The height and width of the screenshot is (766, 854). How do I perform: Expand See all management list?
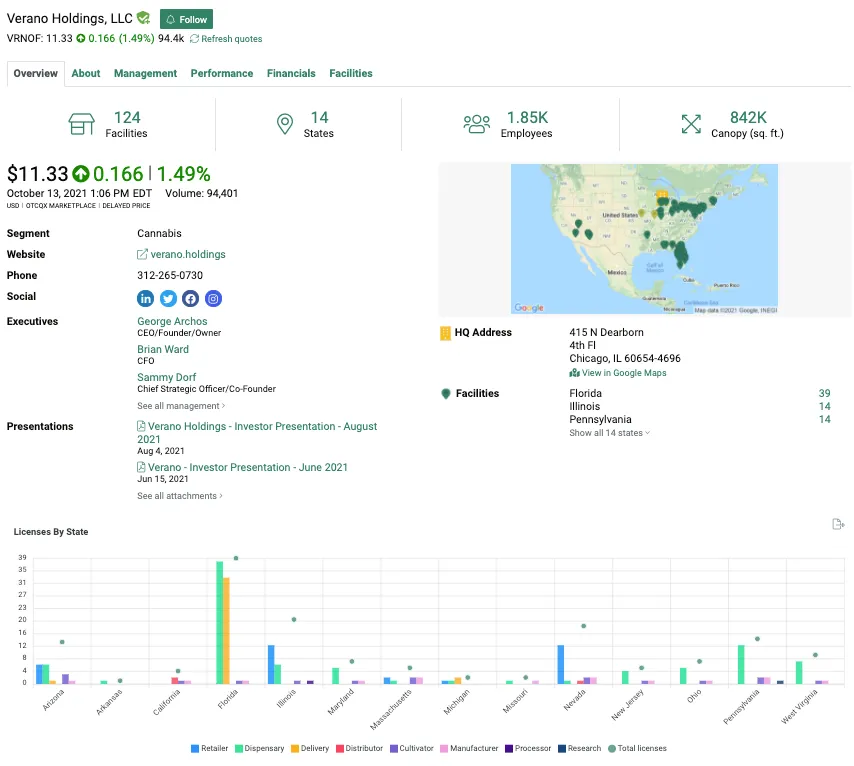181,406
